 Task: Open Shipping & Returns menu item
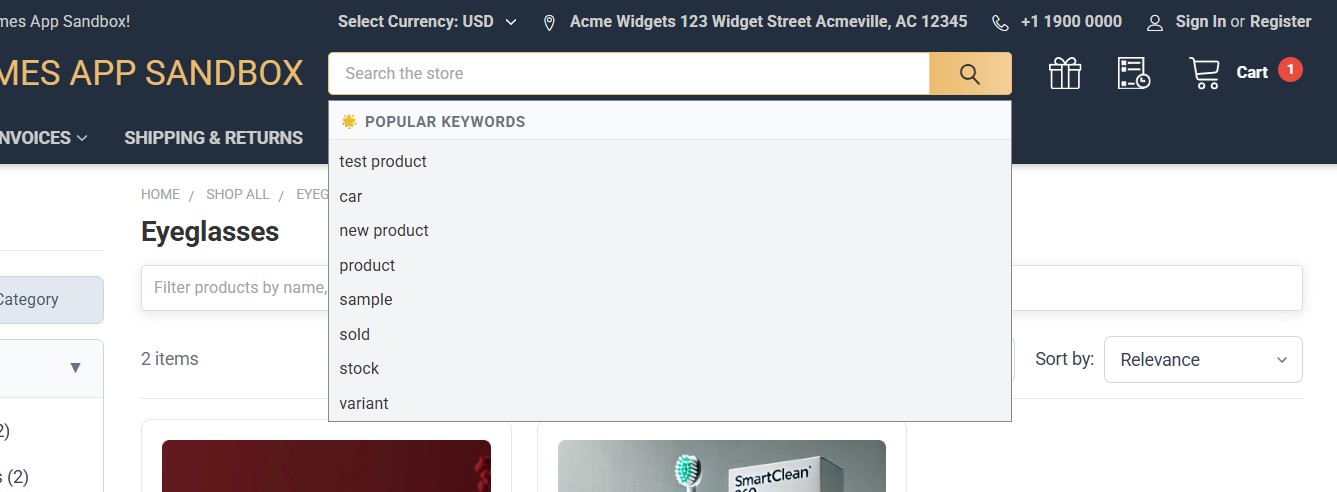tap(213, 138)
